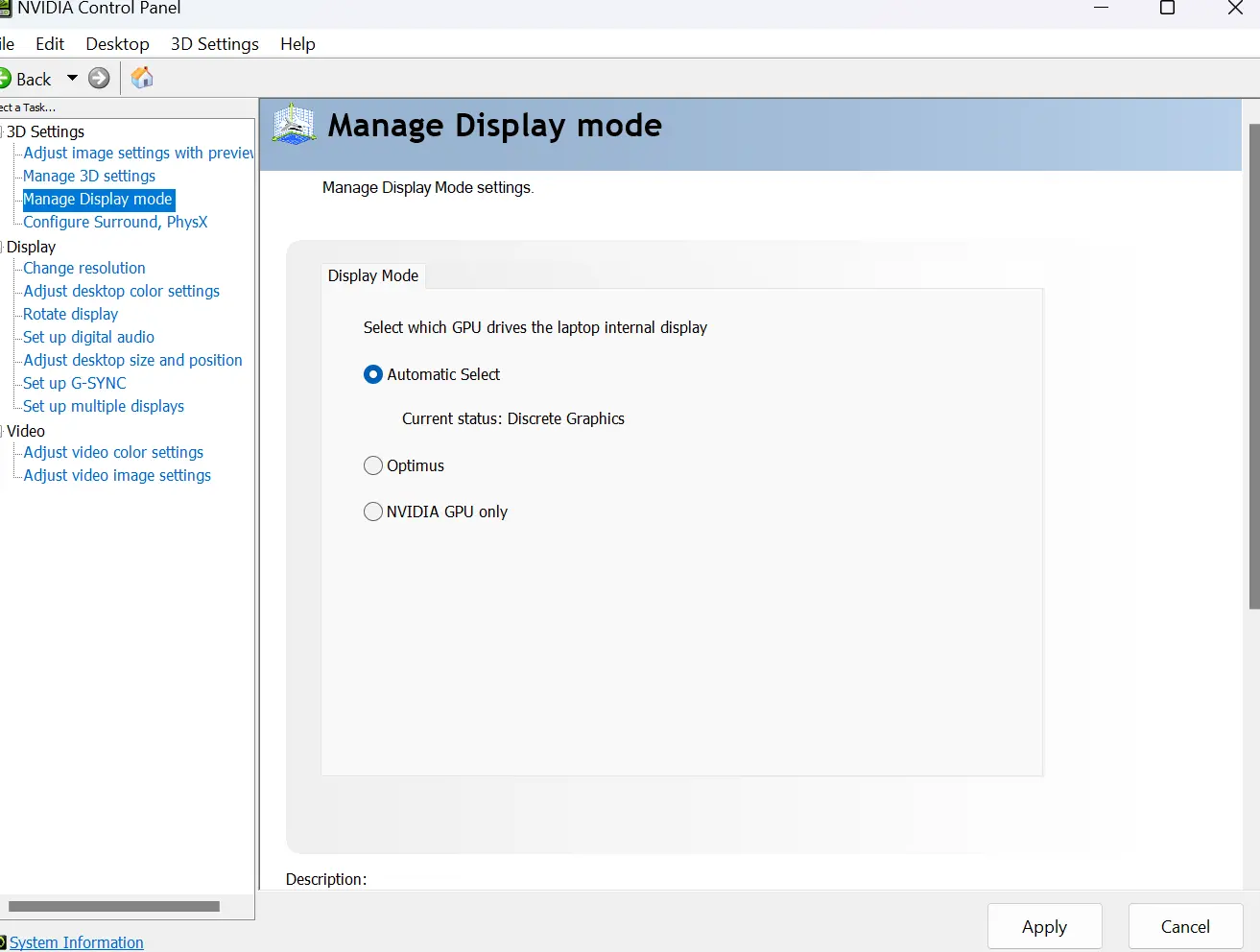Image resolution: width=1260 pixels, height=952 pixels.
Task: Maximize the NVIDIA Control Panel window
Action: tap(1167, 9)
